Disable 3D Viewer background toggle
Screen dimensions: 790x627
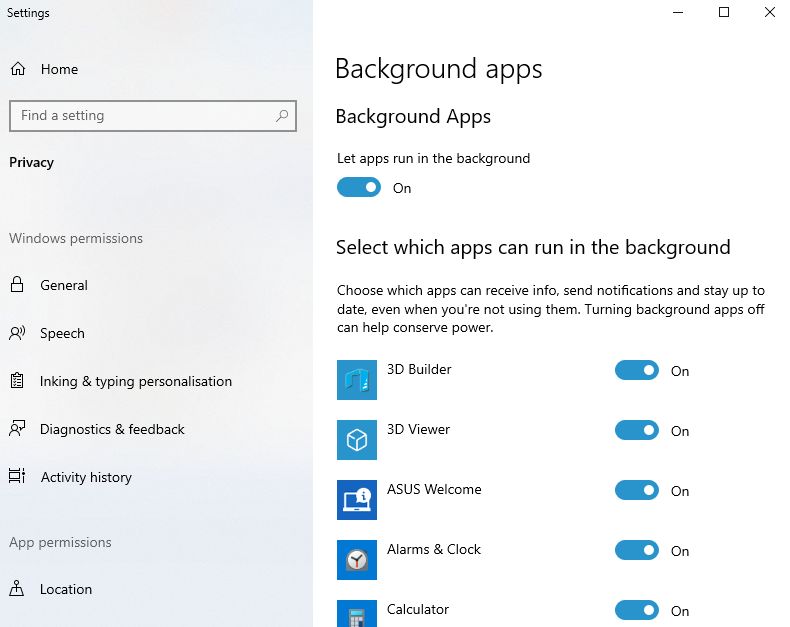click(637, 430)
